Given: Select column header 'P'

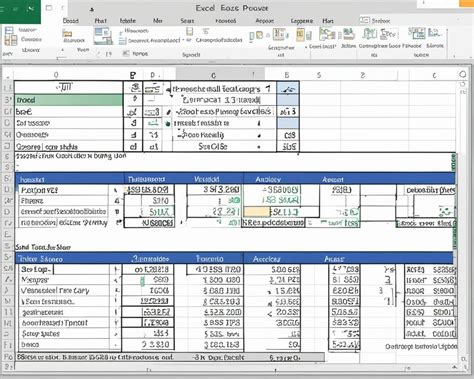Looking at the screenshot, I should [x=133, y=75].
